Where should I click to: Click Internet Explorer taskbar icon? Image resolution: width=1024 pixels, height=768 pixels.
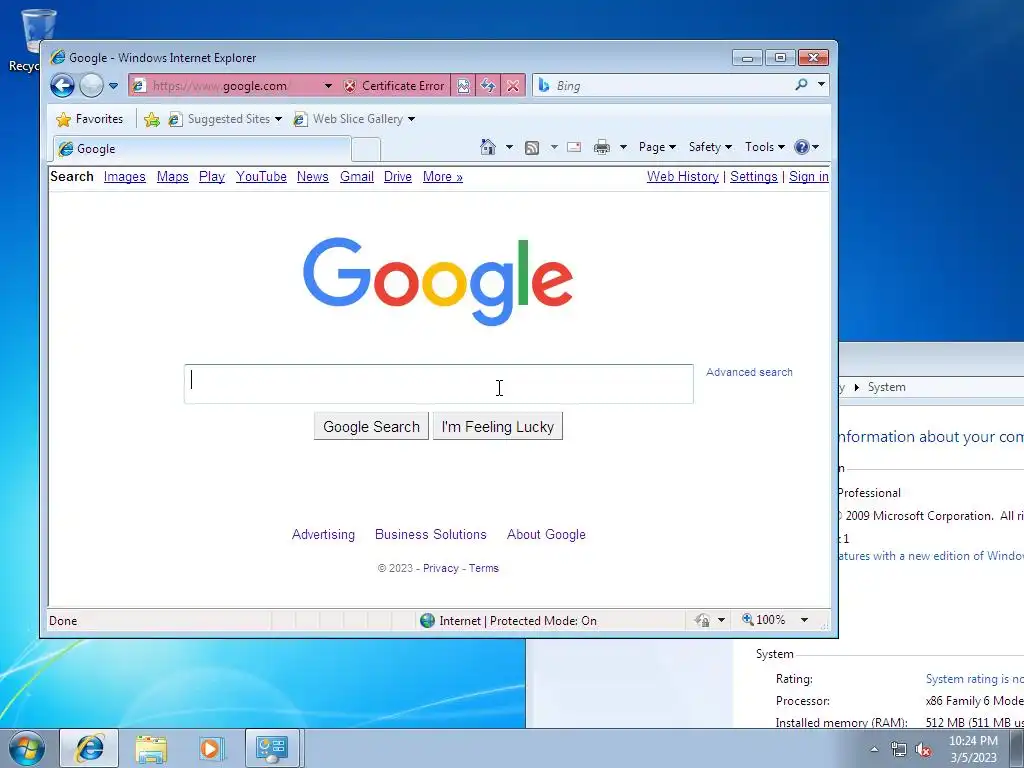pyautogui.click(x=89, y=748)
